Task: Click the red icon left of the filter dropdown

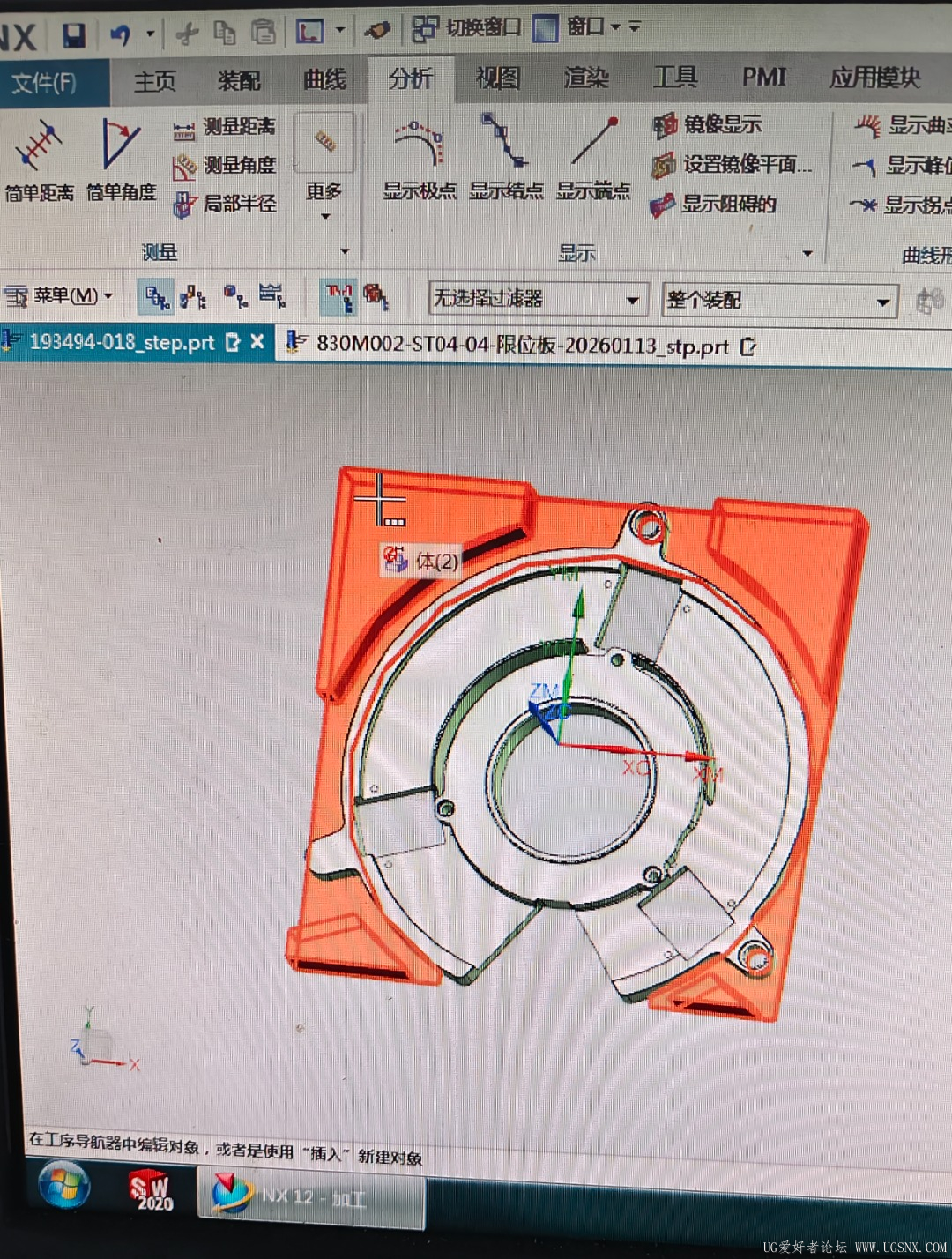Action: coord(376,296)
